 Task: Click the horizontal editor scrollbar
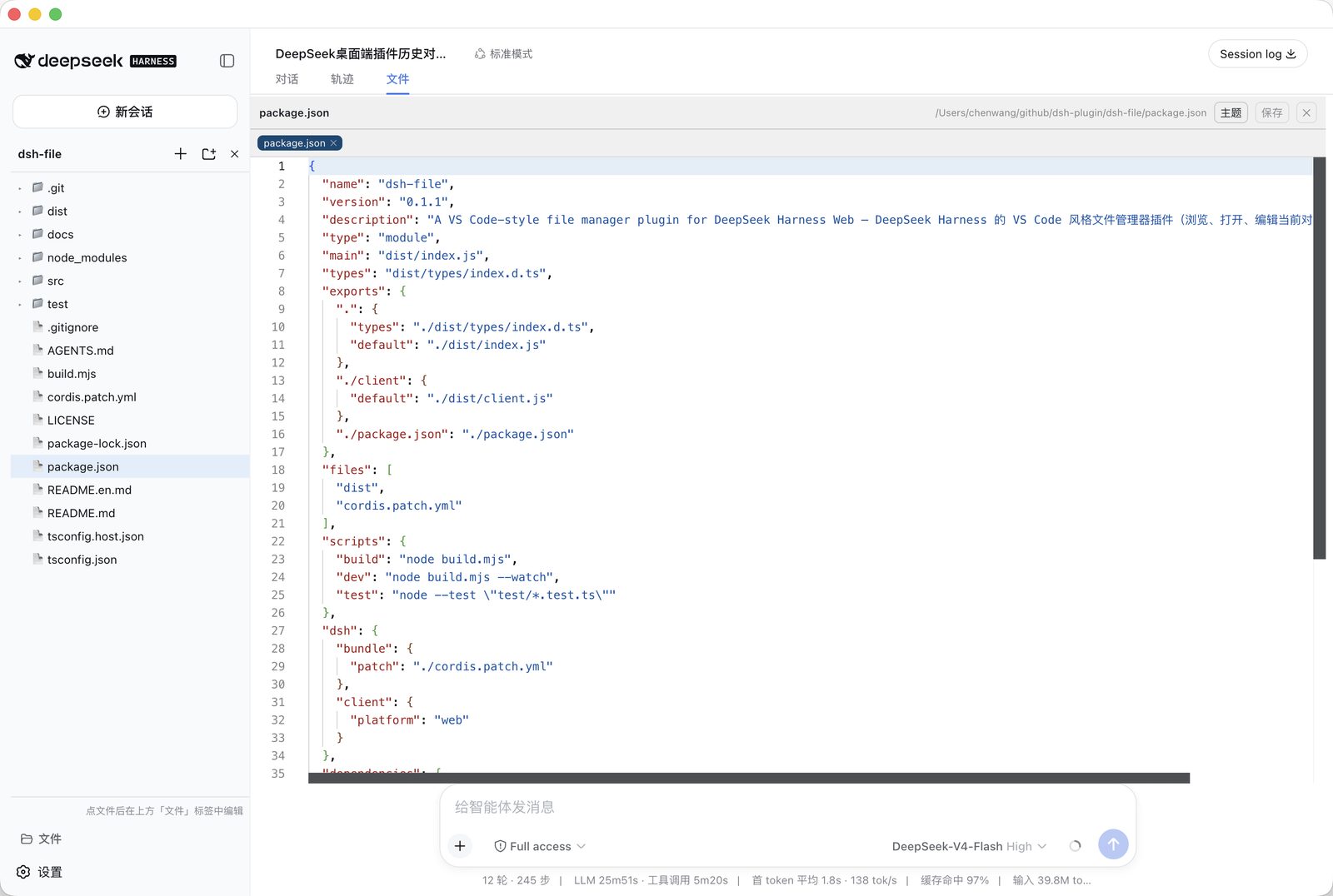(749, 778)
